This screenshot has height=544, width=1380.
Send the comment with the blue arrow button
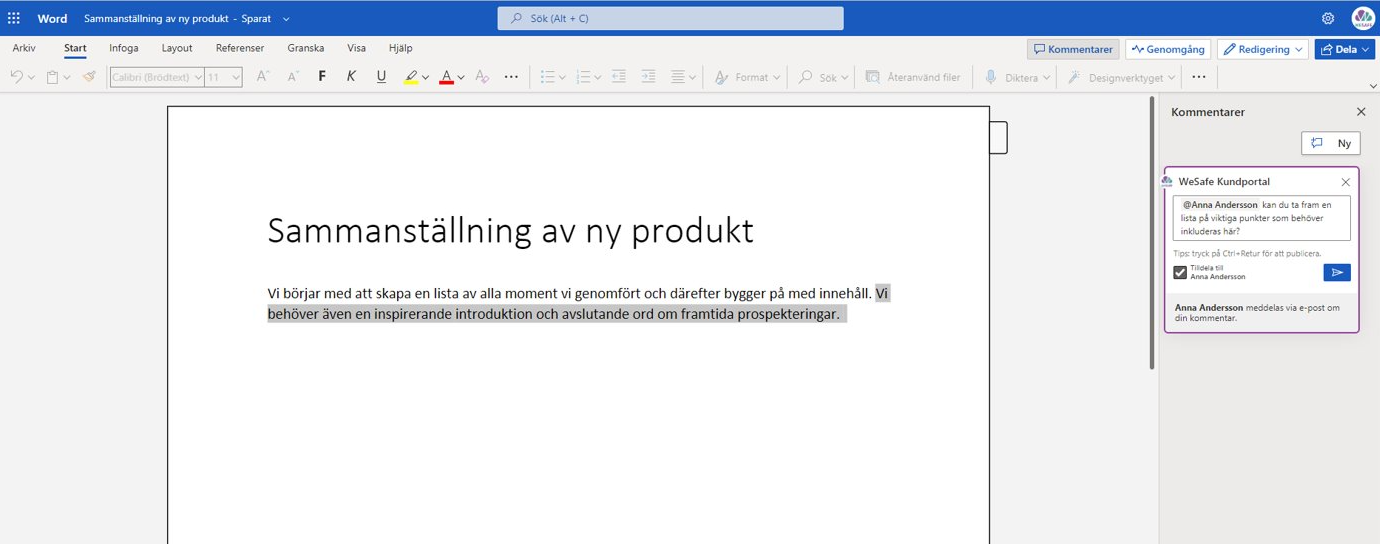(x=1336, y=273)
